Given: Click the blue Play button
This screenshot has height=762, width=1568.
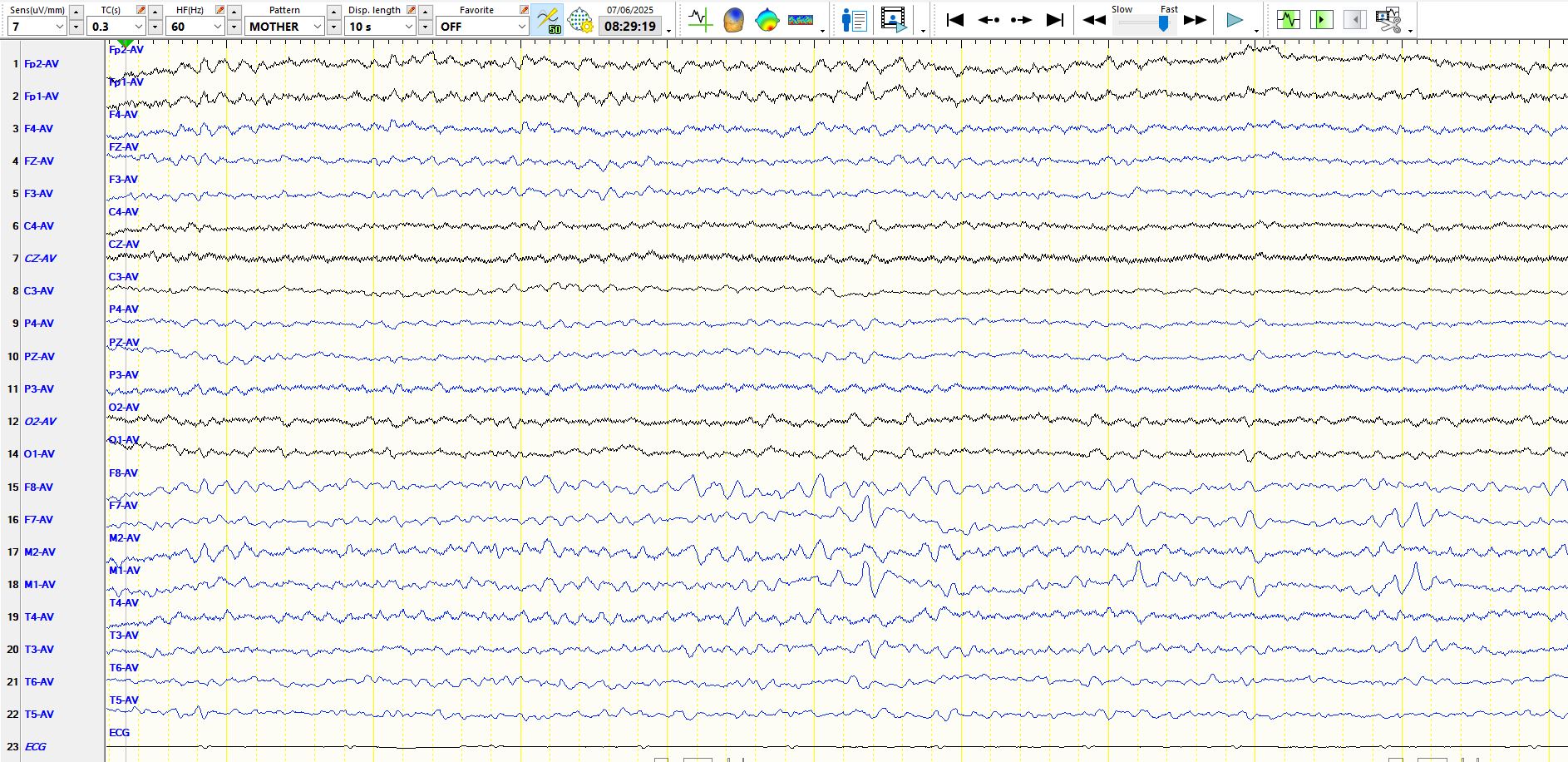Looking at the screenshot, I should click(1235, 20).
